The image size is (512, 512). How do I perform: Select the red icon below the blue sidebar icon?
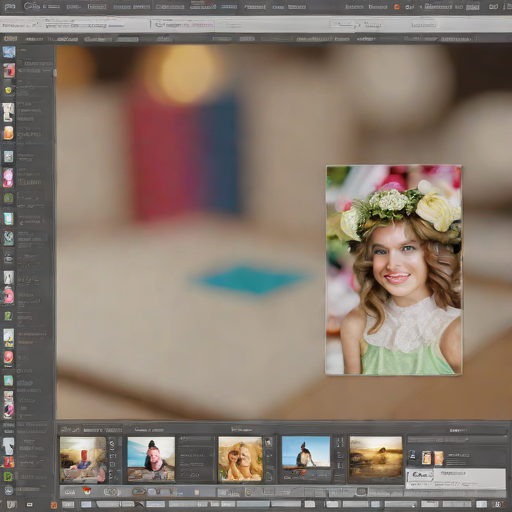click(9, 70)
